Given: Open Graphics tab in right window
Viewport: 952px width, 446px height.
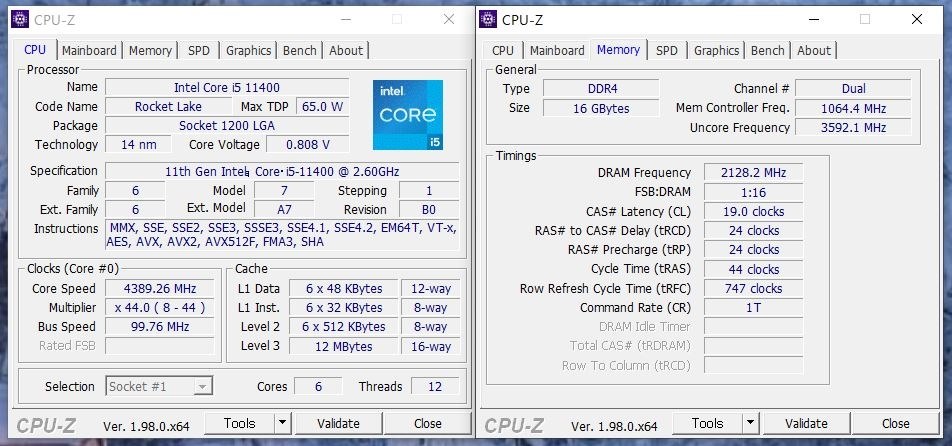Looking at the screenshot, I should [716, 50].
